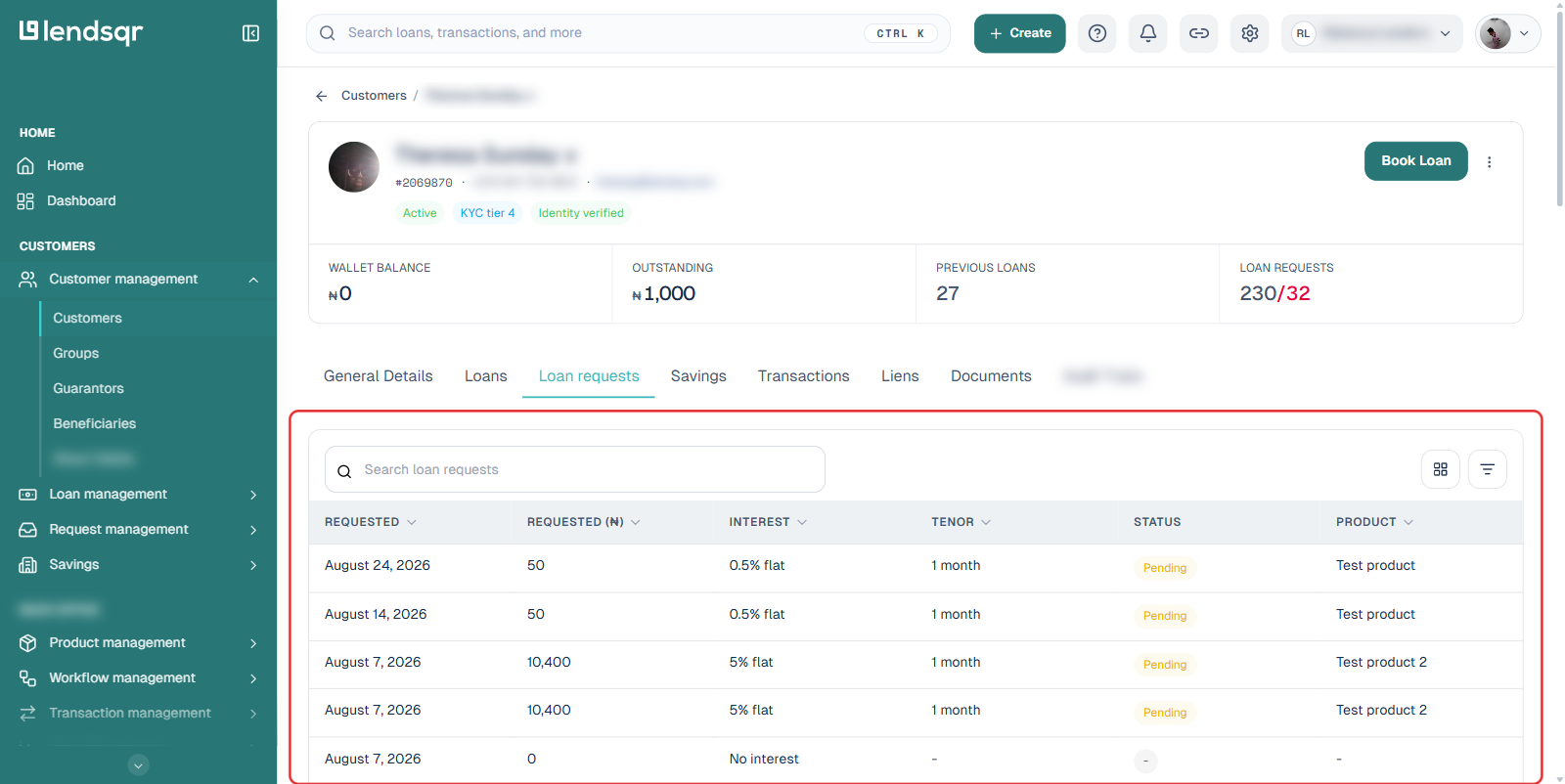Viewport: 1565px width, 784px height.
Task: Switch to grid view icon
Action: [1441, 469]
